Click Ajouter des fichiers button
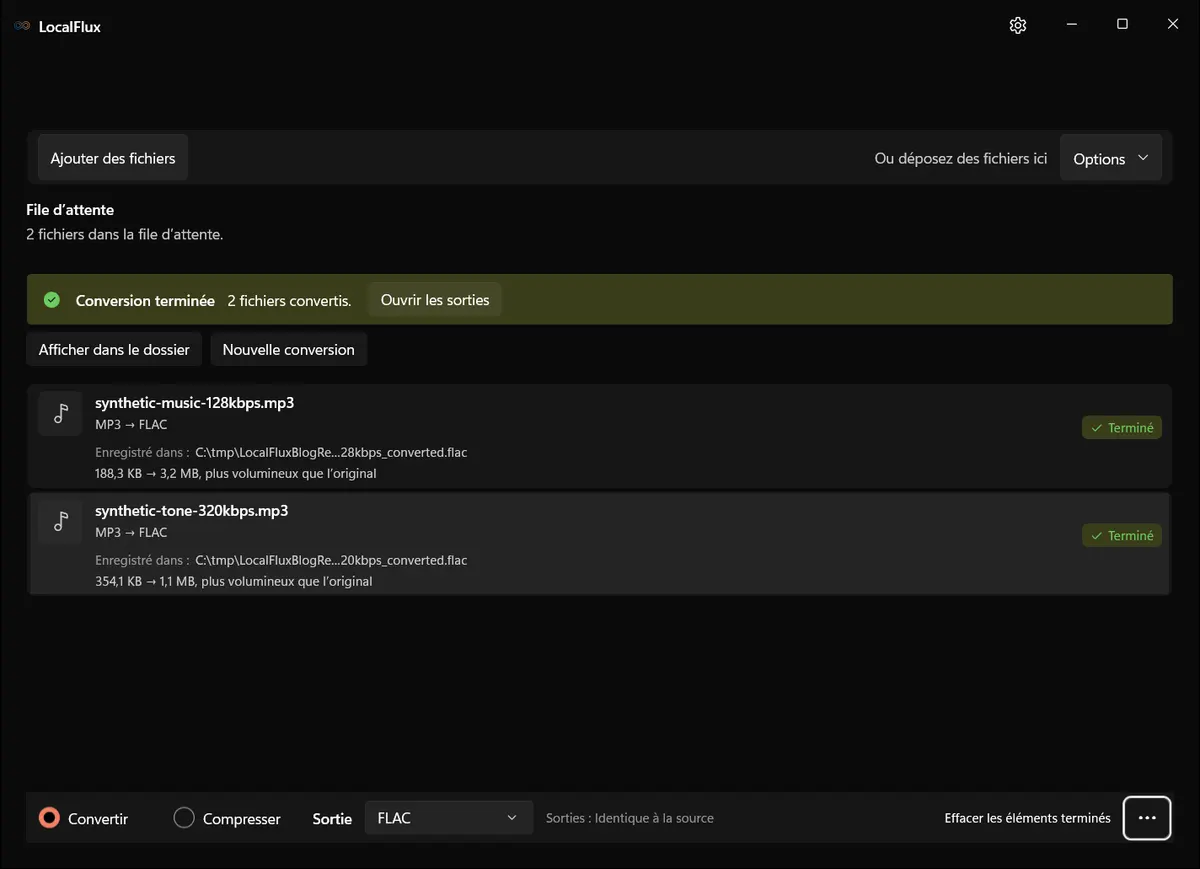The width and height of the screenshot is (1200, 869). [x=113, y=158]
